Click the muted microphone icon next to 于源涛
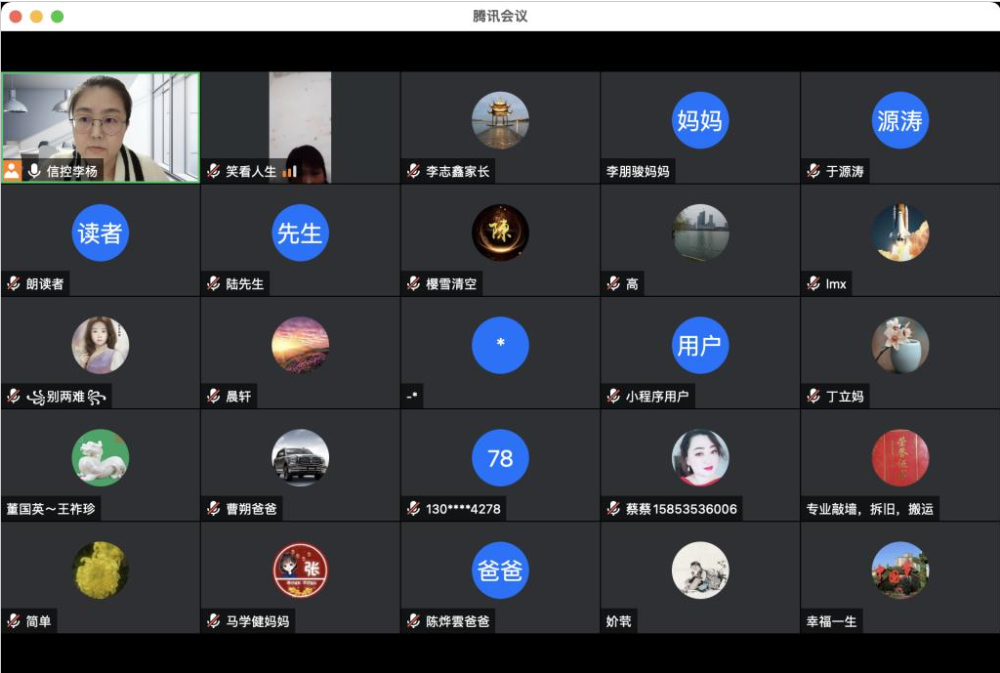 813,171
